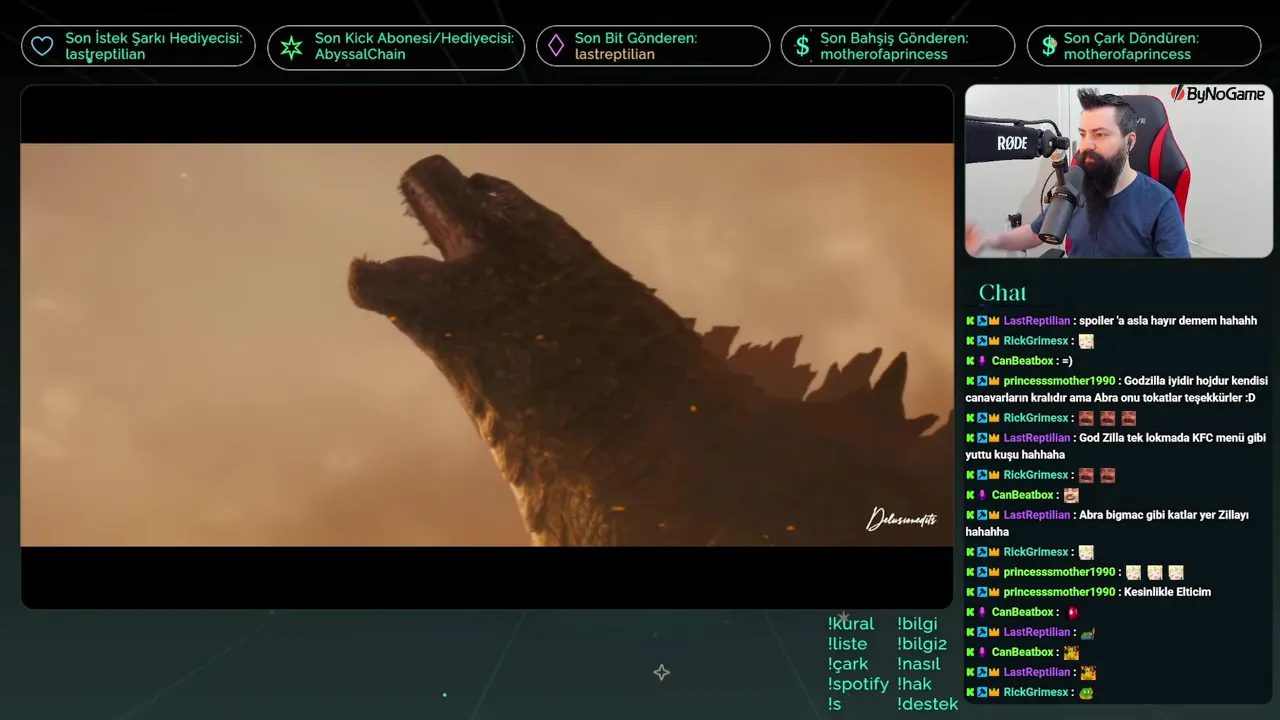1280x720 pixels.
Task: Click the Kick badge before CanBeatbox's '=)' message
Action: [970, 361]
